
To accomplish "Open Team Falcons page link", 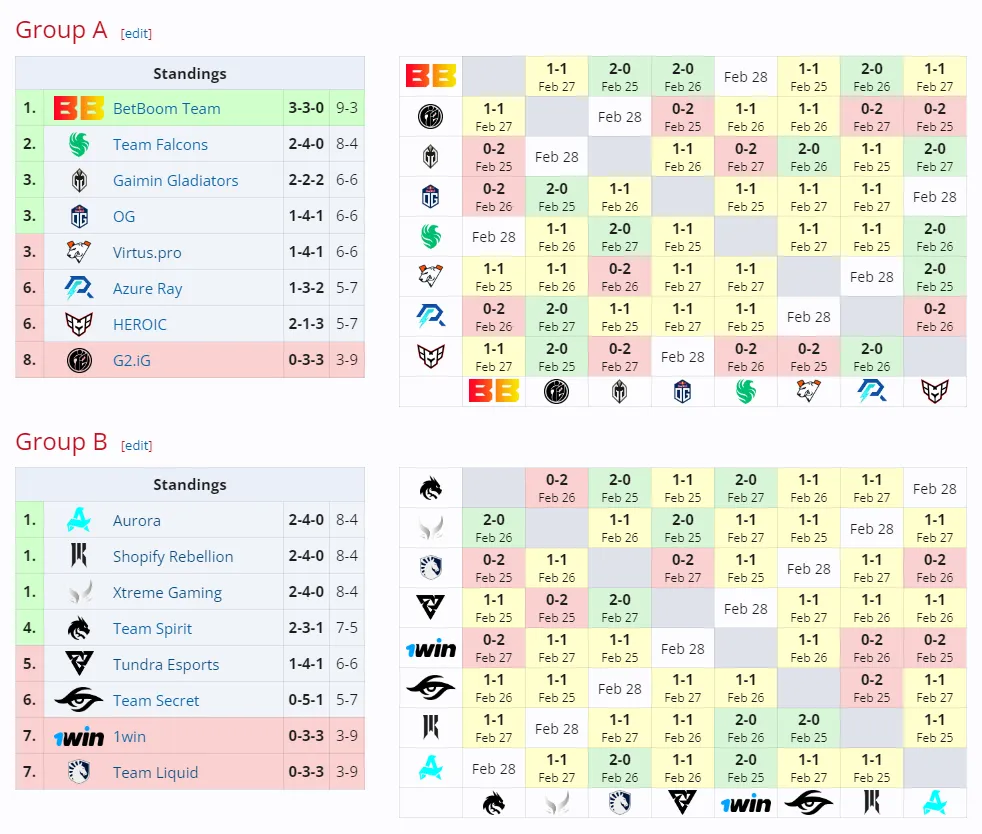I will pos(160,145).
